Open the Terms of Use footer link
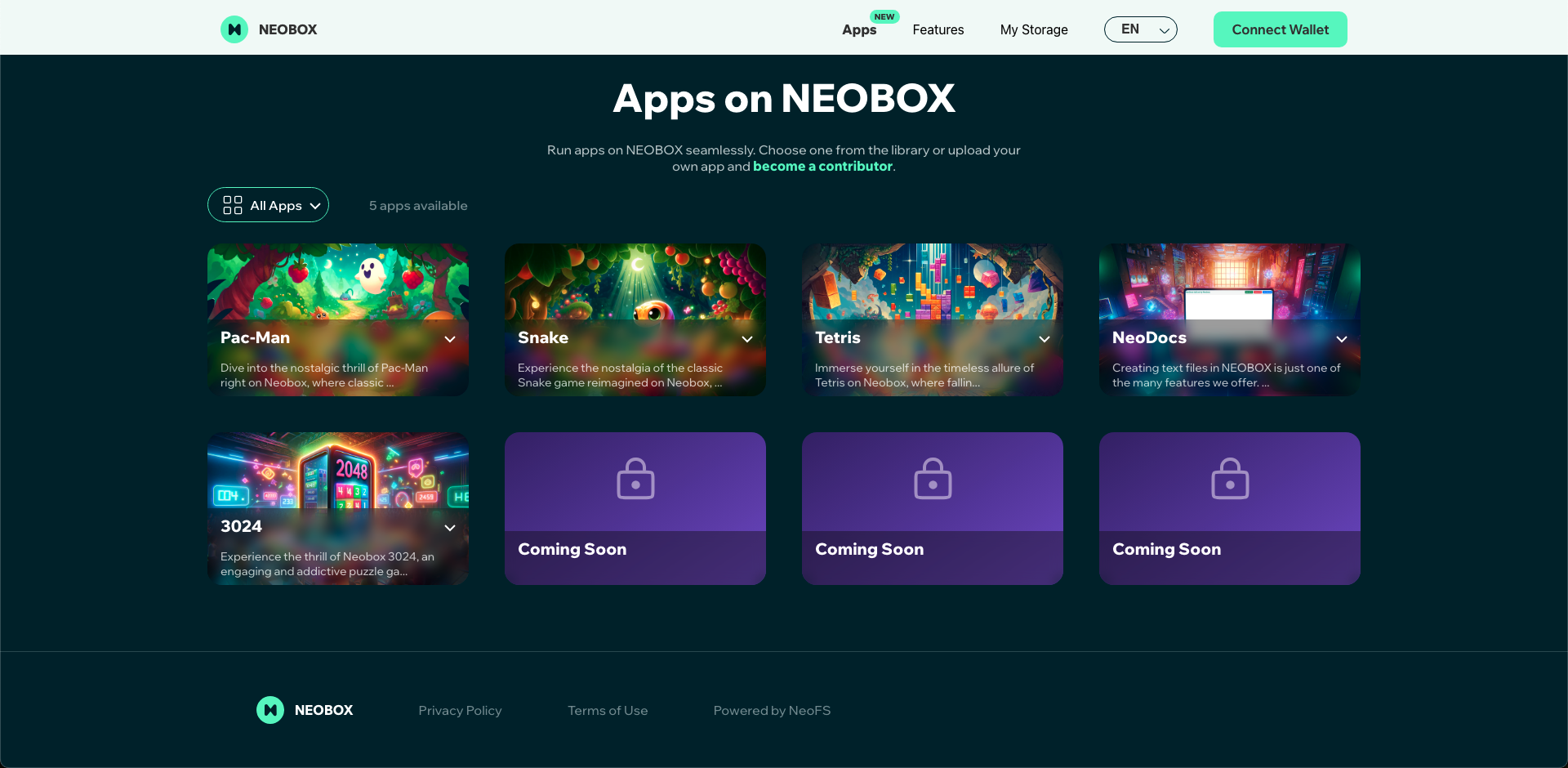Screen dimensions: 1568x768 click(x=608, y=711)
